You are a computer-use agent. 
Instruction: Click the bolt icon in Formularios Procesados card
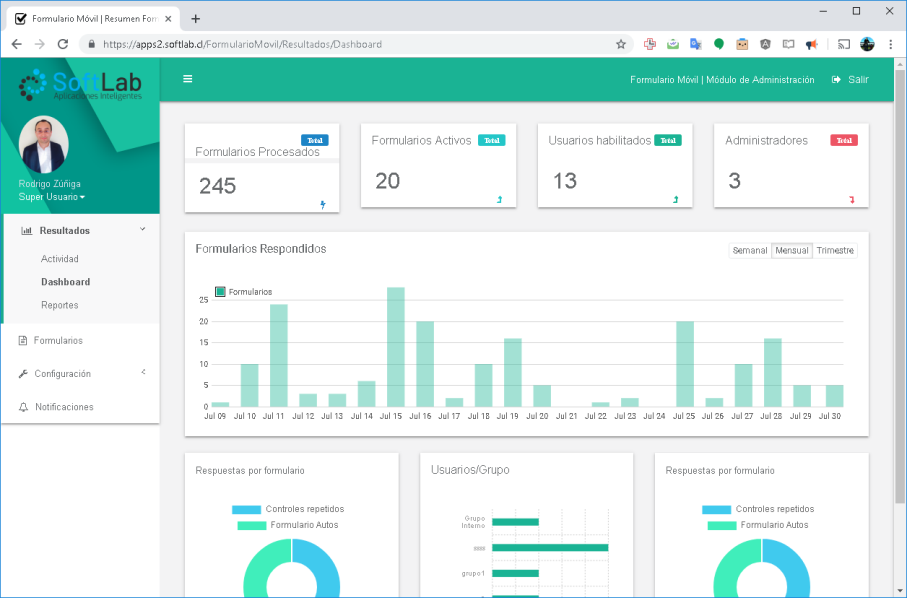[323, 205]
